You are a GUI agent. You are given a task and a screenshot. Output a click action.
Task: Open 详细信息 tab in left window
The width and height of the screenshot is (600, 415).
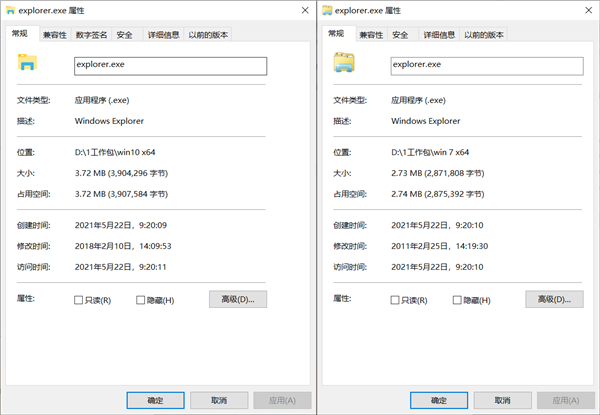(164, 35)
